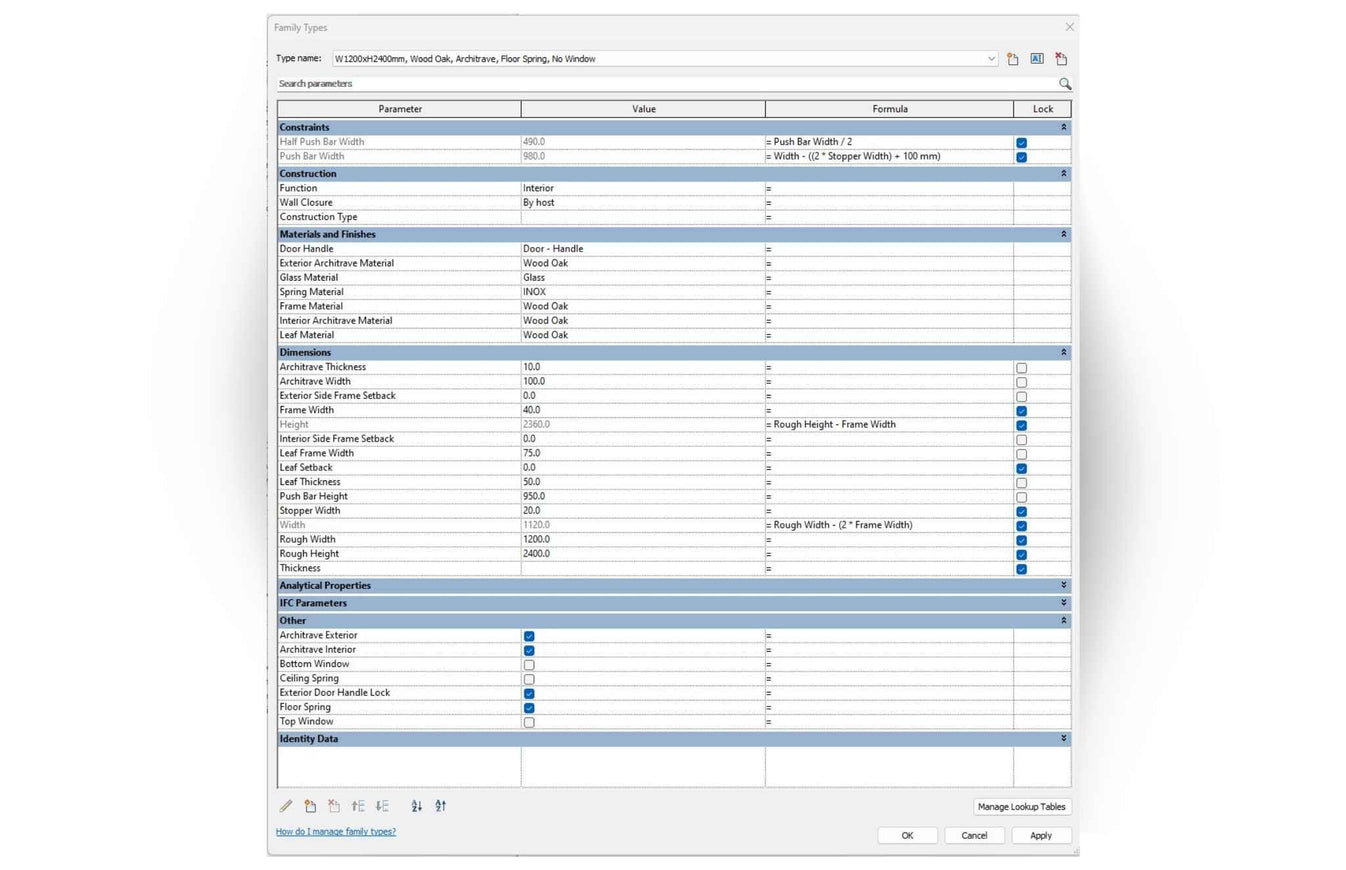The image size is (1346, 870).
Task: Enable the Bottom Window checkbox
Action: pos(529,664)
